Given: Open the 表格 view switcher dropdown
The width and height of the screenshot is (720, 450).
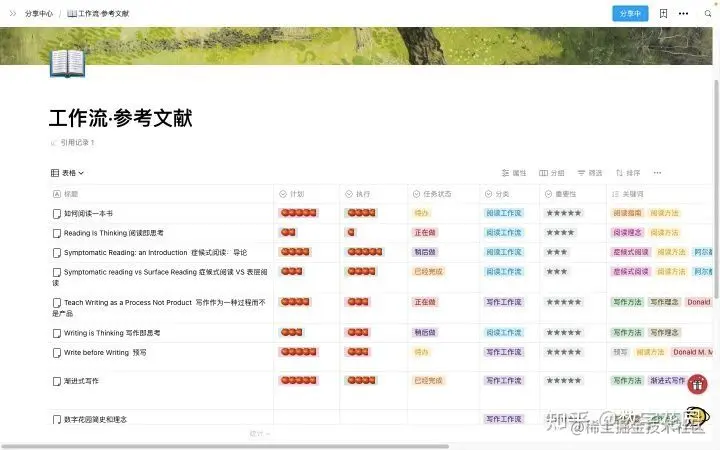Looking at the screenshot, I should (68, 173).
